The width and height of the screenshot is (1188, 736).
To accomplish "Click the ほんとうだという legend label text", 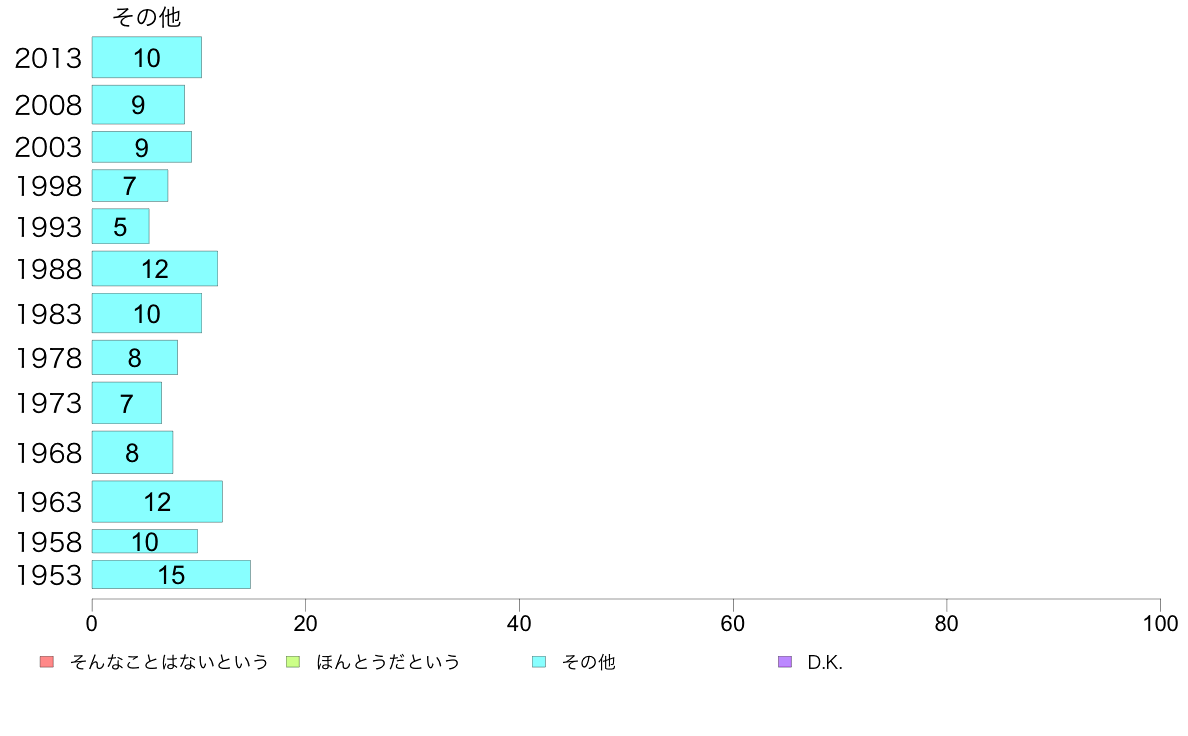I will point(388,662).
